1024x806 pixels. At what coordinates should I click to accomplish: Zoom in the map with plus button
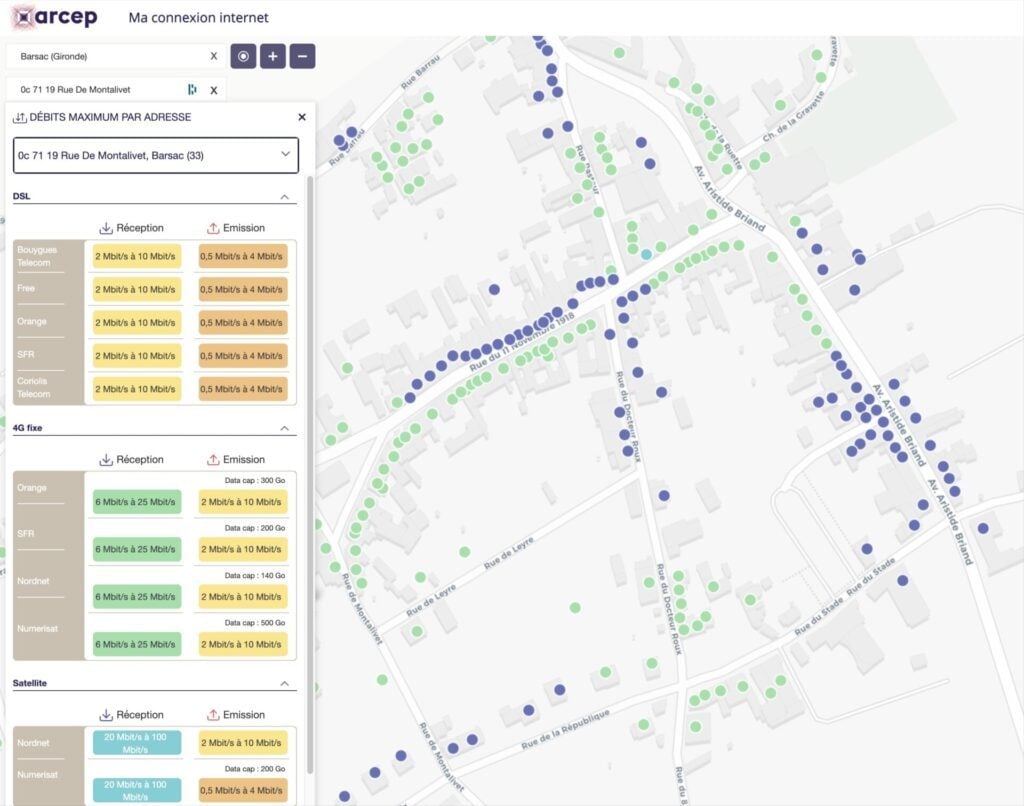273,56
